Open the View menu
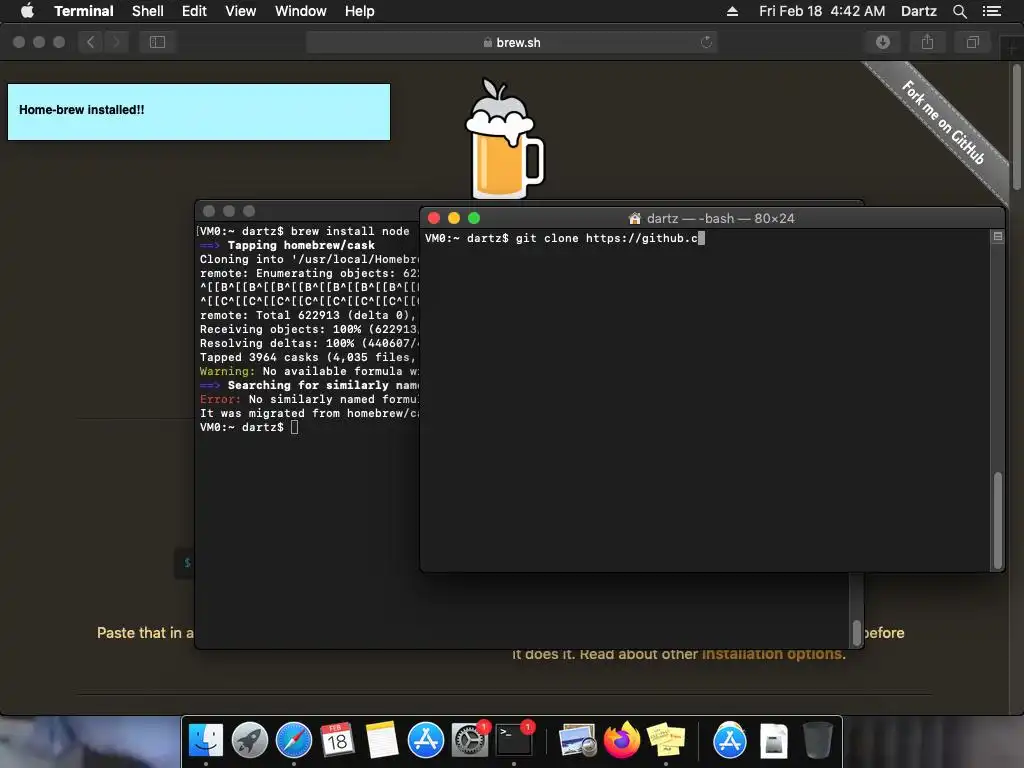 240,11
